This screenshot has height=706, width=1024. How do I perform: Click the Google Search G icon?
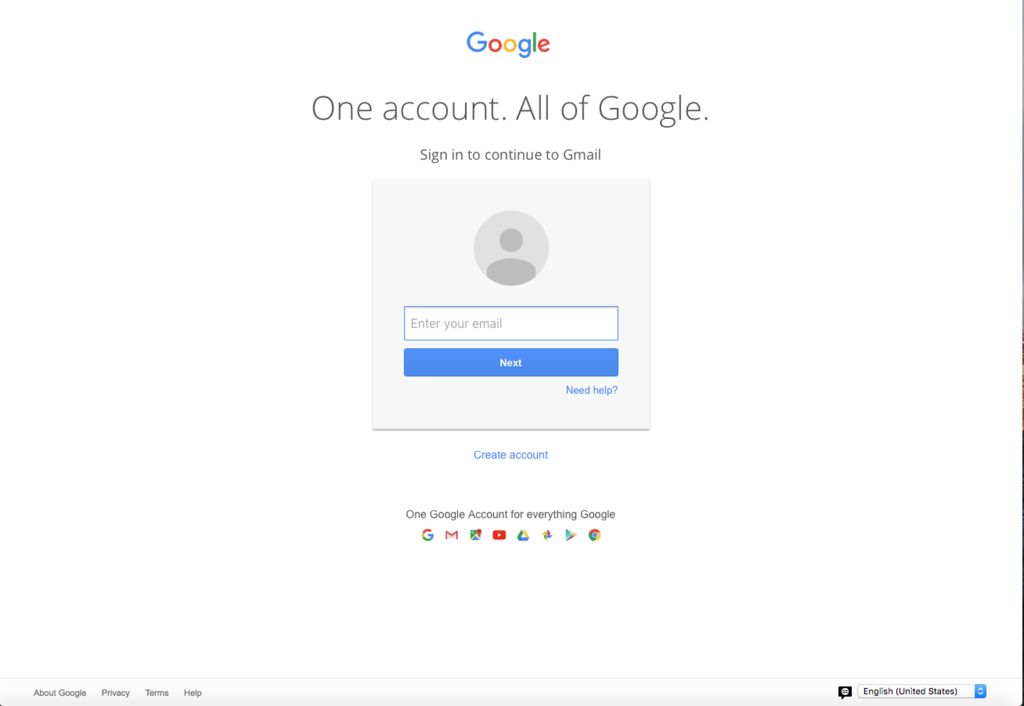tap(428, 535)
